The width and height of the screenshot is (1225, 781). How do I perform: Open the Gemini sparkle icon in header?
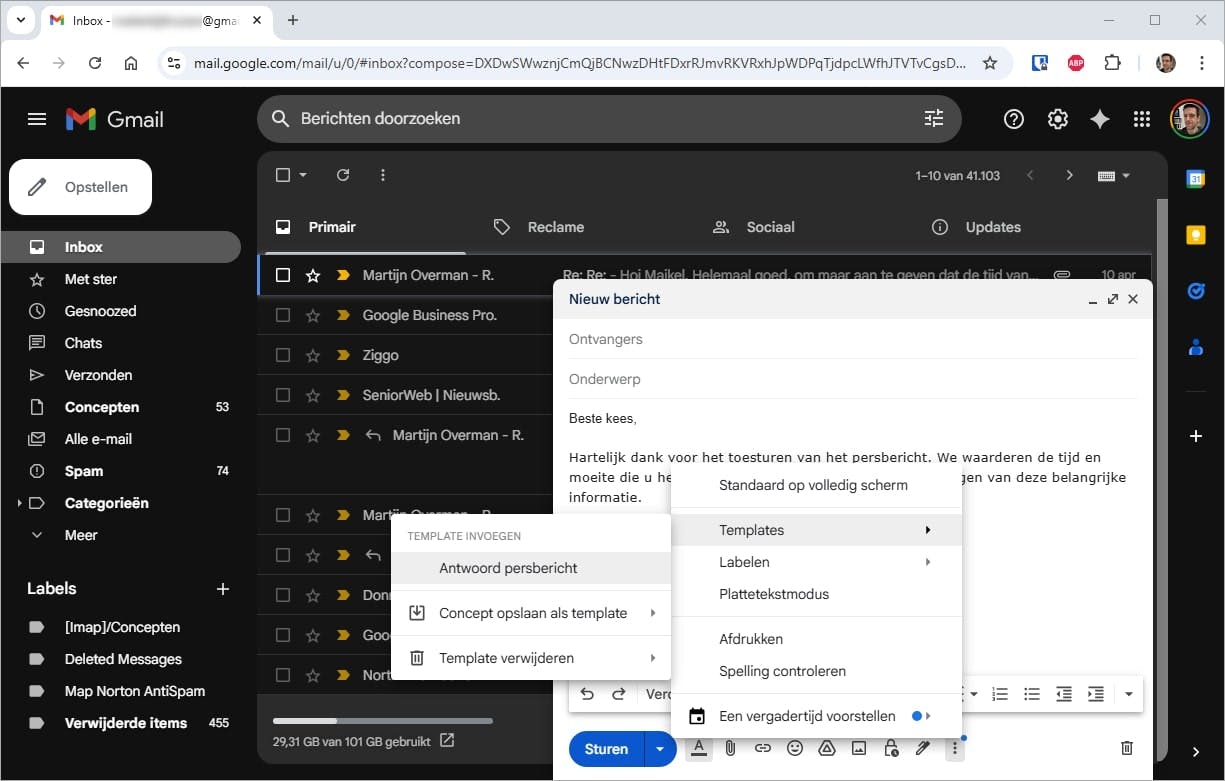(x=1099, y=119)
